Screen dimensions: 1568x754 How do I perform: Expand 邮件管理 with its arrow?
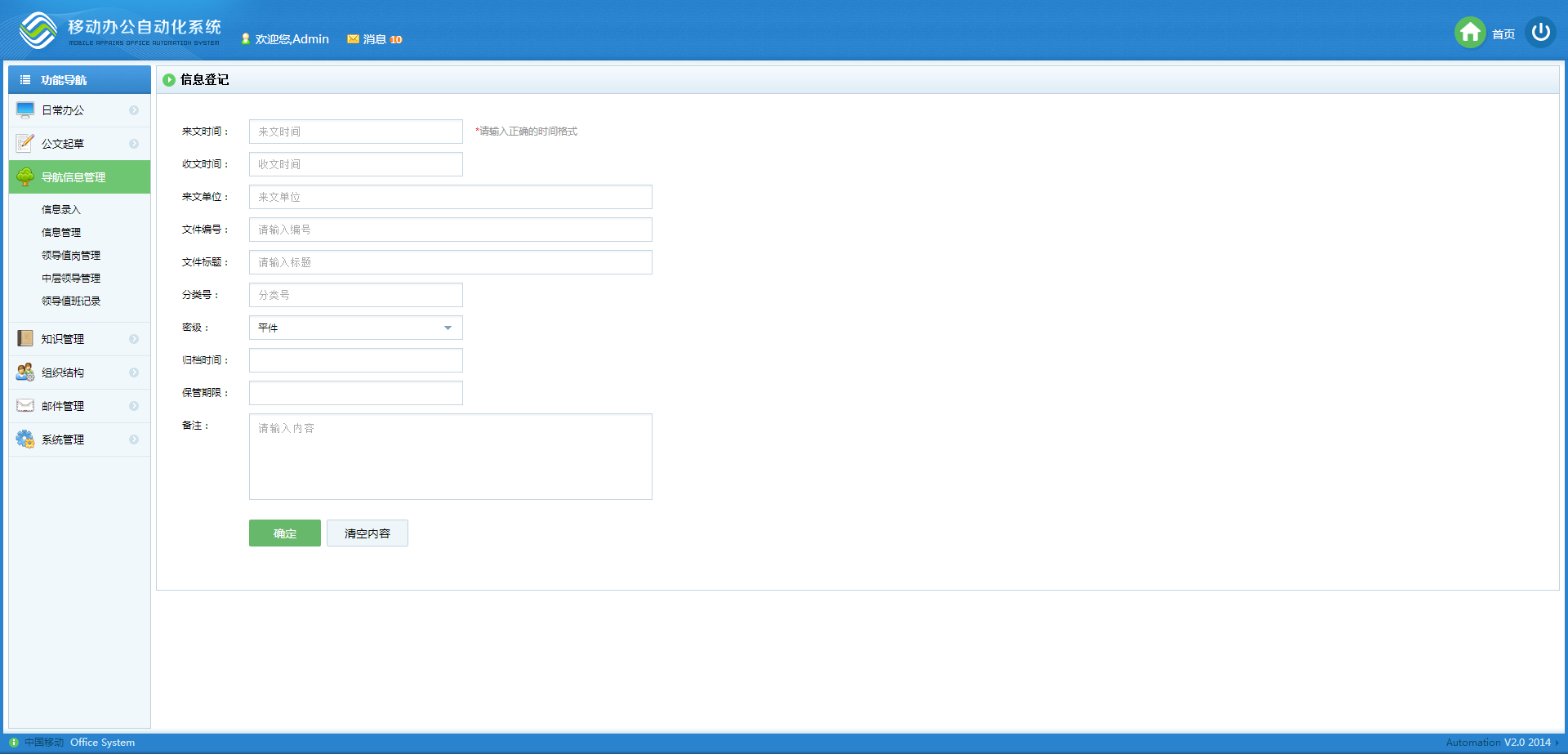pyautogui.click(x=134, y=406)
